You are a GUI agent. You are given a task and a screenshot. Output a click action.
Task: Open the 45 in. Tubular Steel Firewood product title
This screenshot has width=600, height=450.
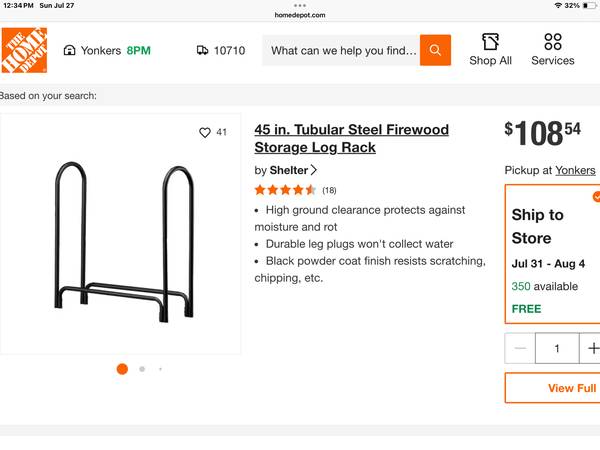click(351, 138)
